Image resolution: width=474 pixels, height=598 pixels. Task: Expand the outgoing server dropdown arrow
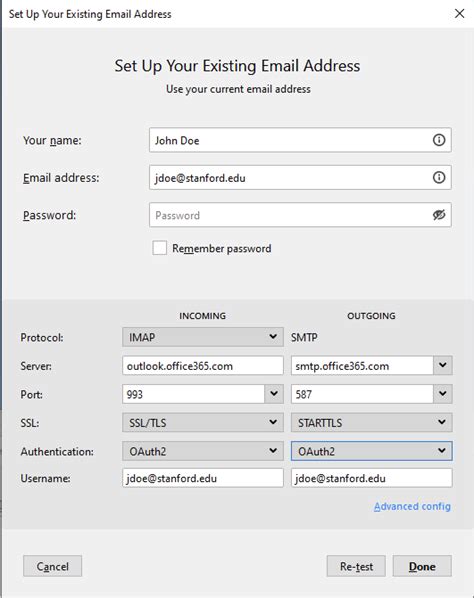[443, 365]
